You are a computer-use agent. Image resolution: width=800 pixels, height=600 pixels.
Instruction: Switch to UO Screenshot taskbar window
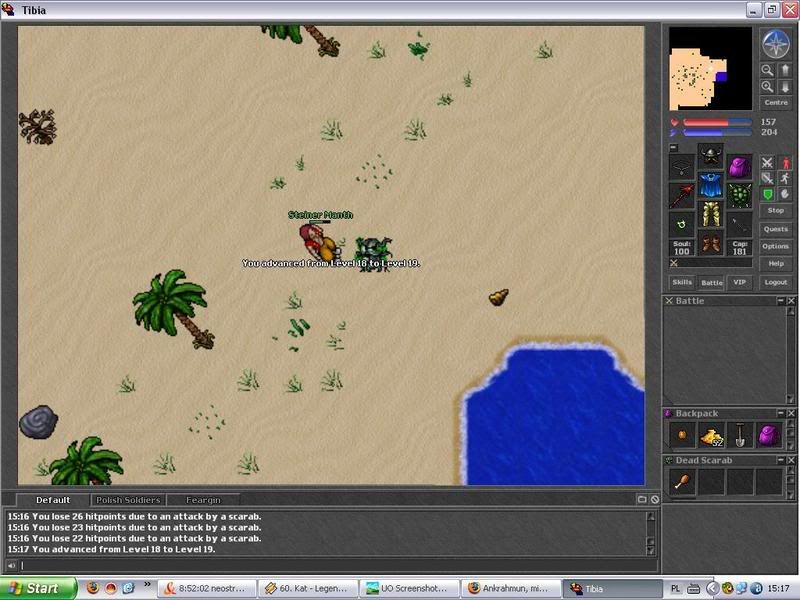(x=408, y=588)
